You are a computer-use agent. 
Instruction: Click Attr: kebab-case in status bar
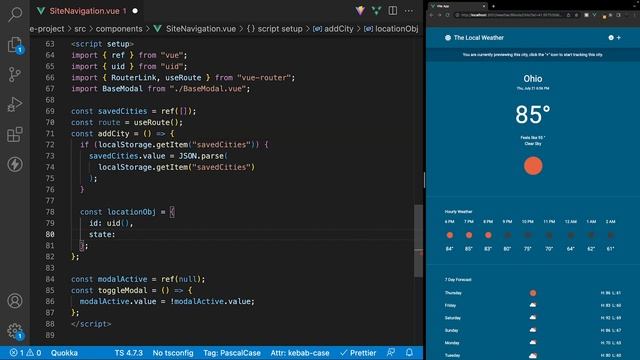(300, 353)
